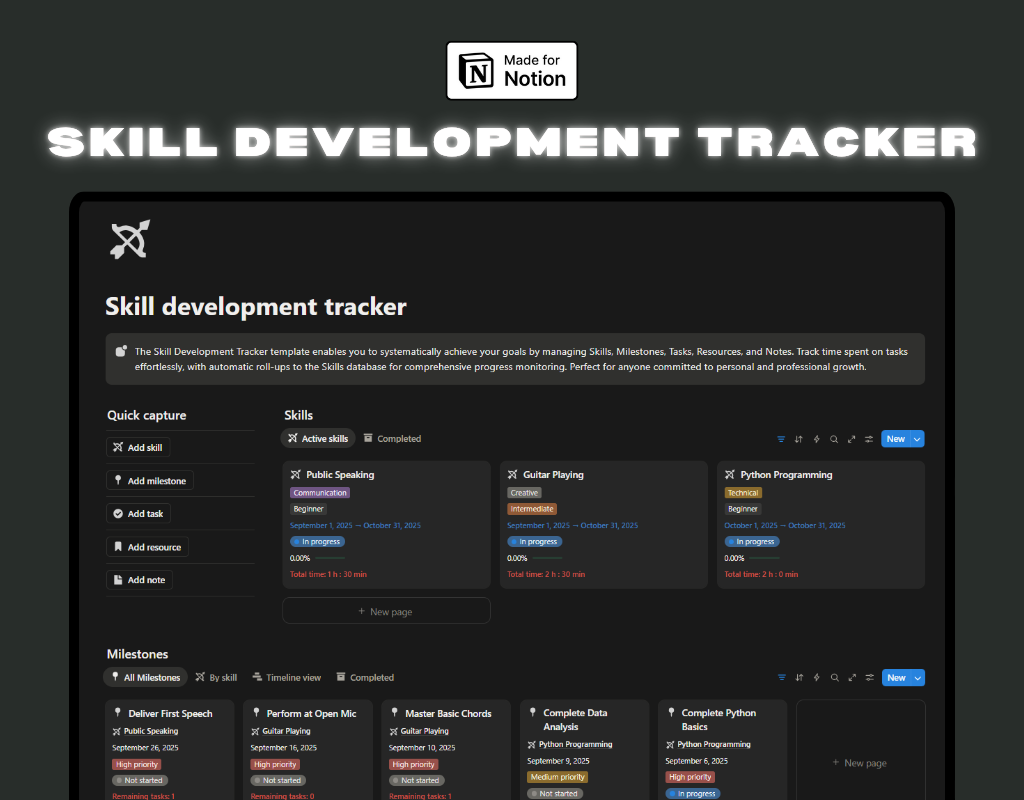Click Communication tag on Public Speaking

click(320, 493)
